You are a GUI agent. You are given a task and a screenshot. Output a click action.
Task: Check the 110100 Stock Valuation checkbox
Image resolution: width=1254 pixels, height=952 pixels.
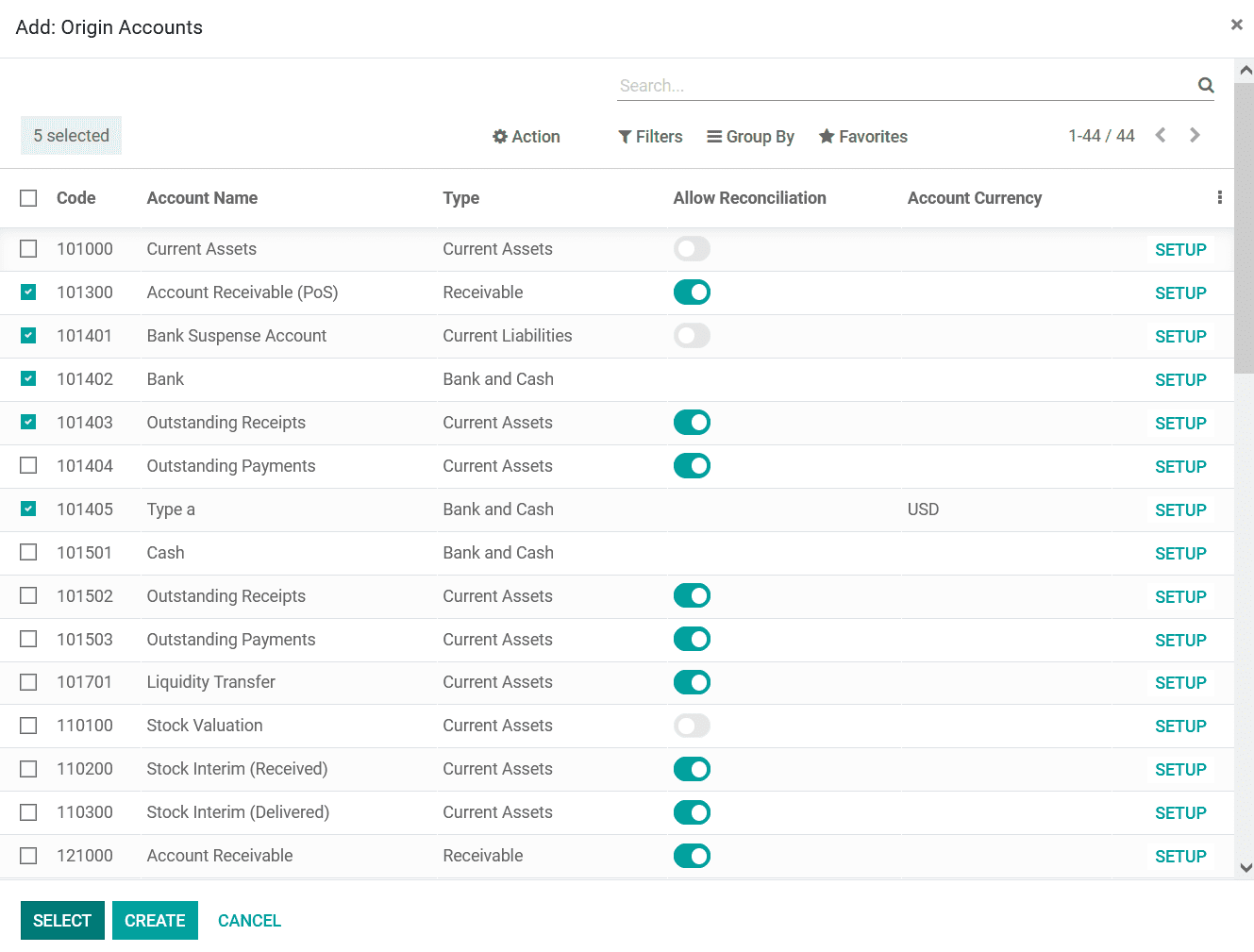pyautogui.click(x=28, y=726)
